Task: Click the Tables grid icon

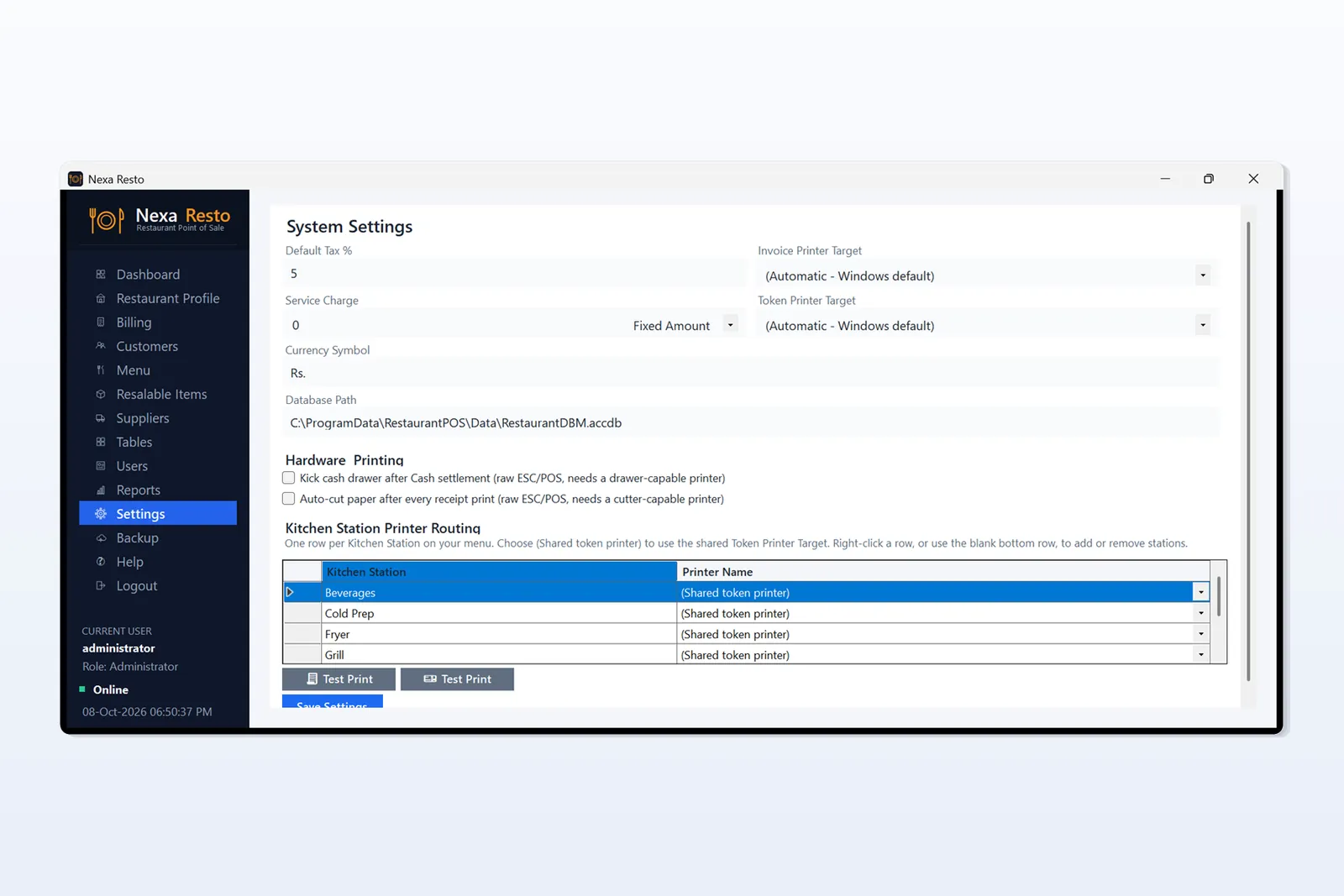Action: (x=101, y=443)
